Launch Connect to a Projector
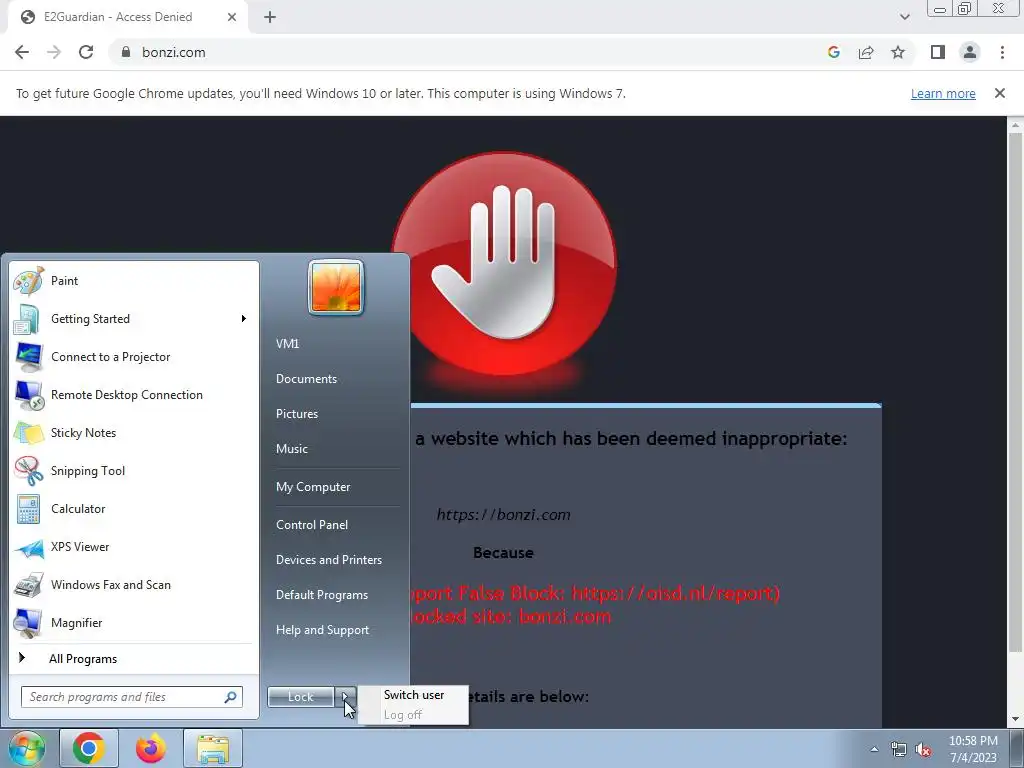 [x=135, y=357]
